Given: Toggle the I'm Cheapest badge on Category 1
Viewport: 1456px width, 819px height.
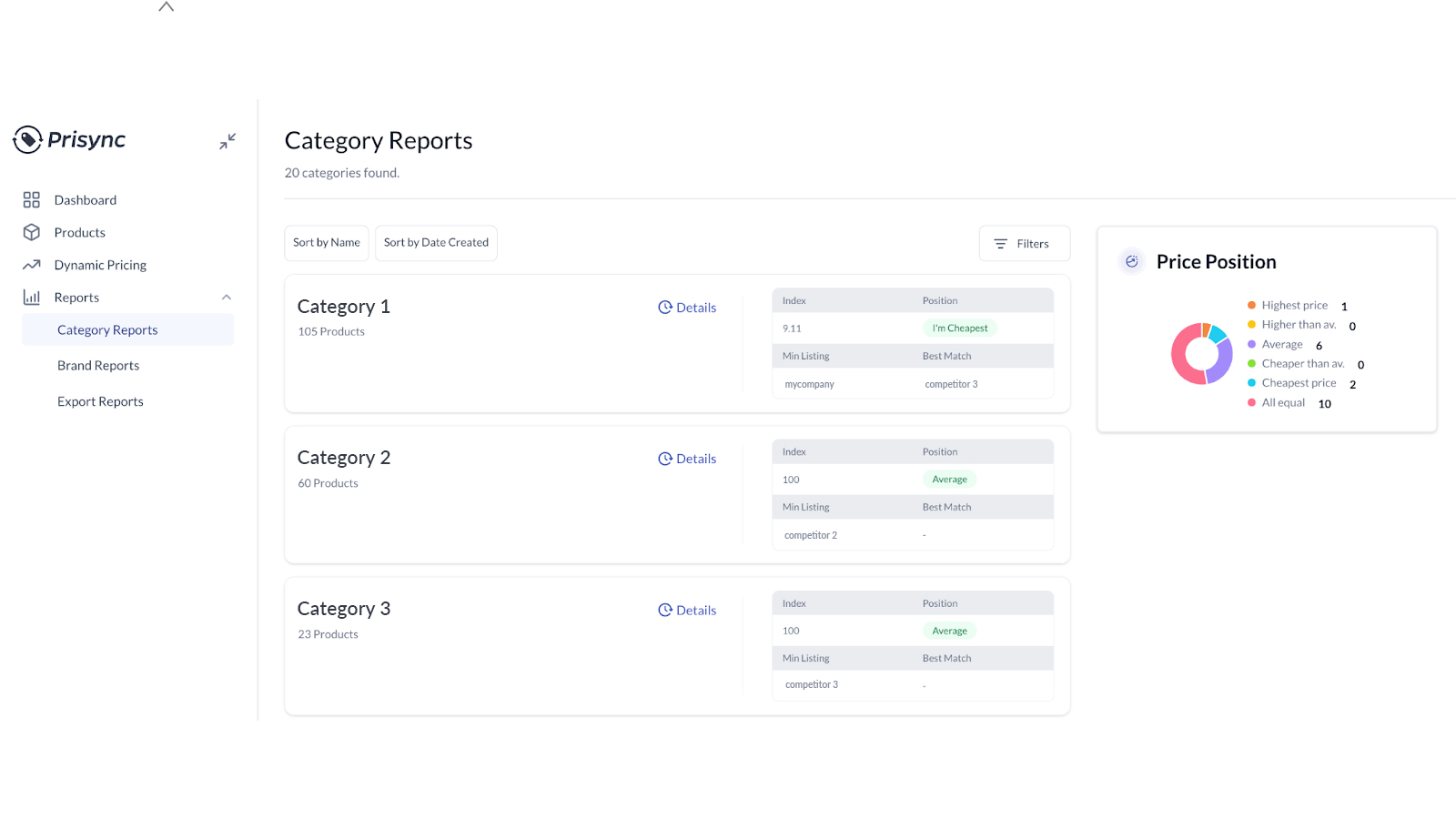Looking at the screenshot, I should (x=959, y=328).
